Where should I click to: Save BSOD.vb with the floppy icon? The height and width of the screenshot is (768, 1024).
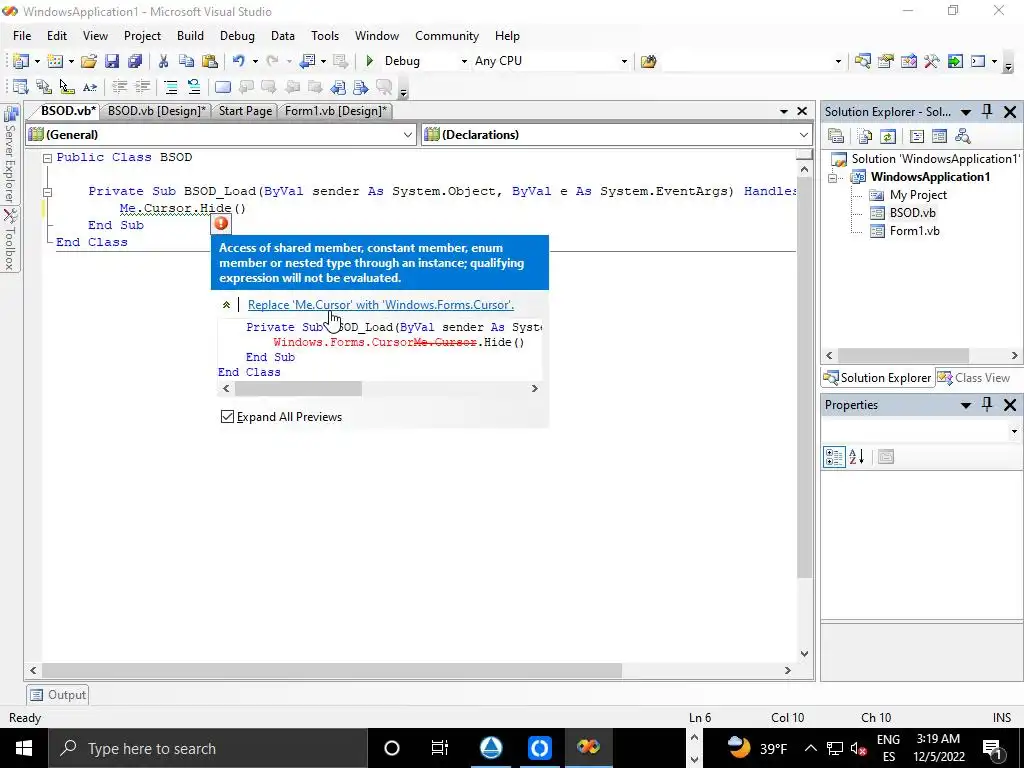coord(112,61)
